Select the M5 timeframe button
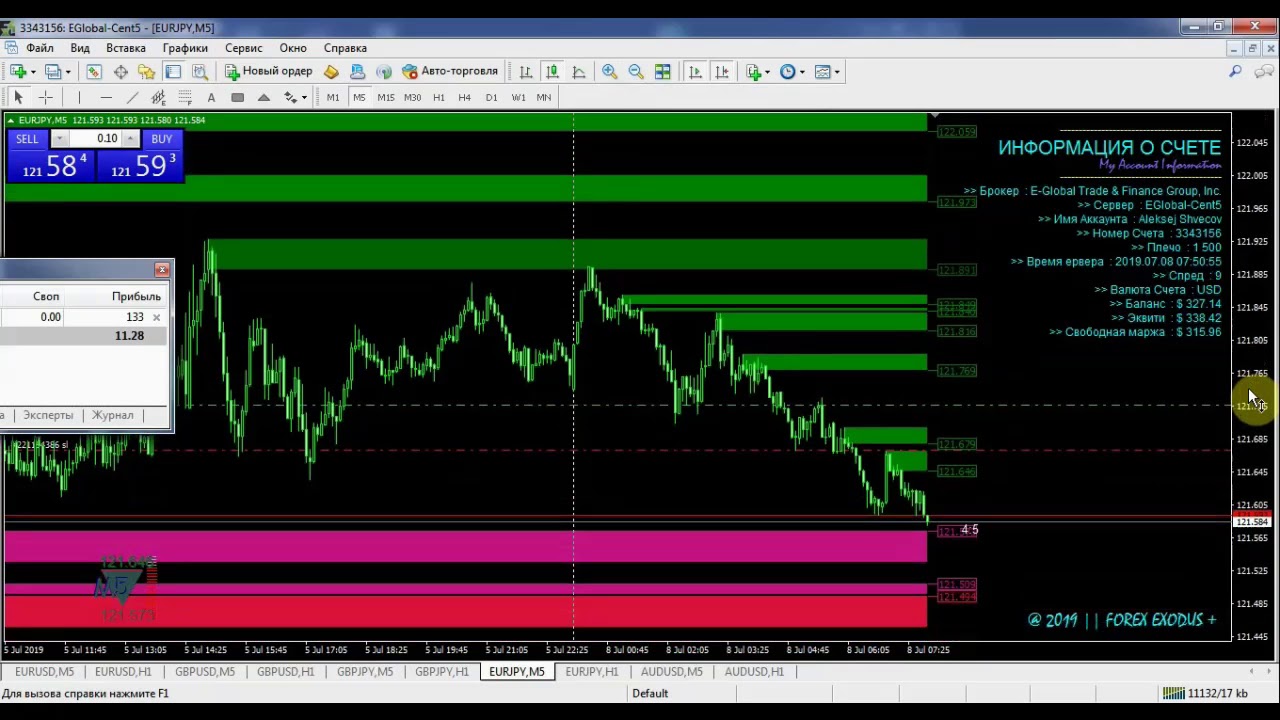1280x720 pixels. pyautogui.click(x=359, y=97)
